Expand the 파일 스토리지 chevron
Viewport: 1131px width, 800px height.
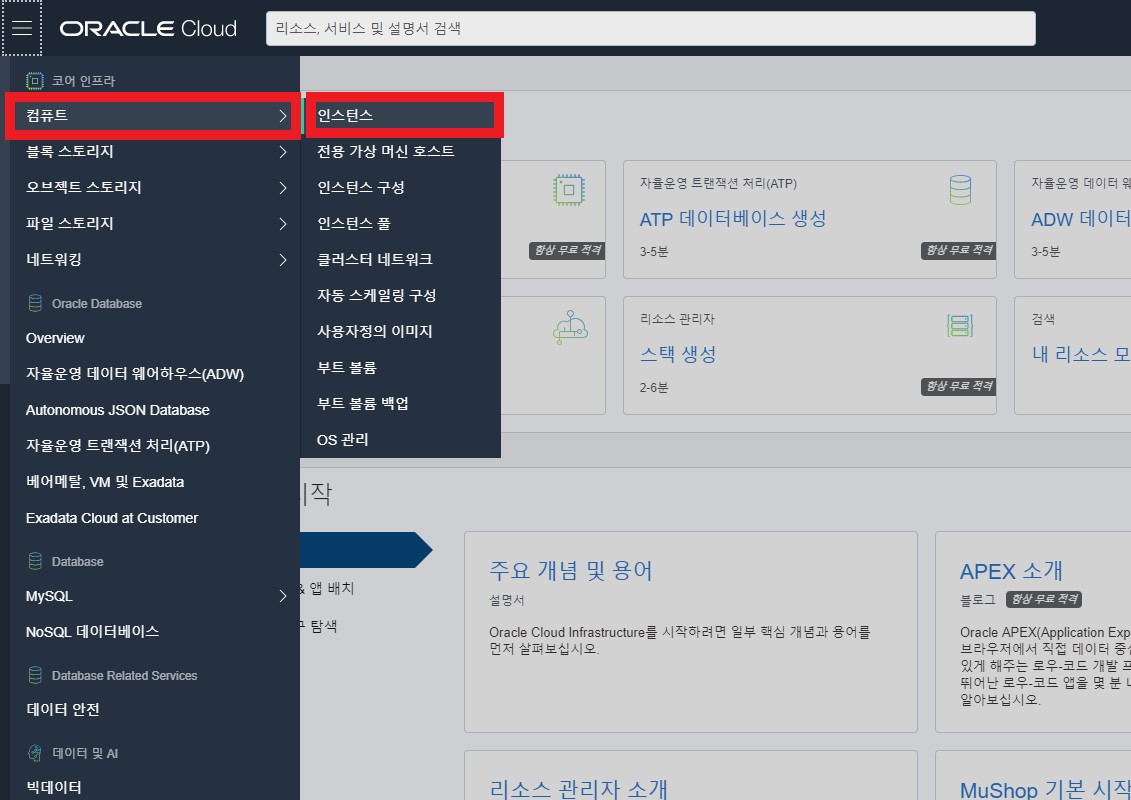[283, 224]
